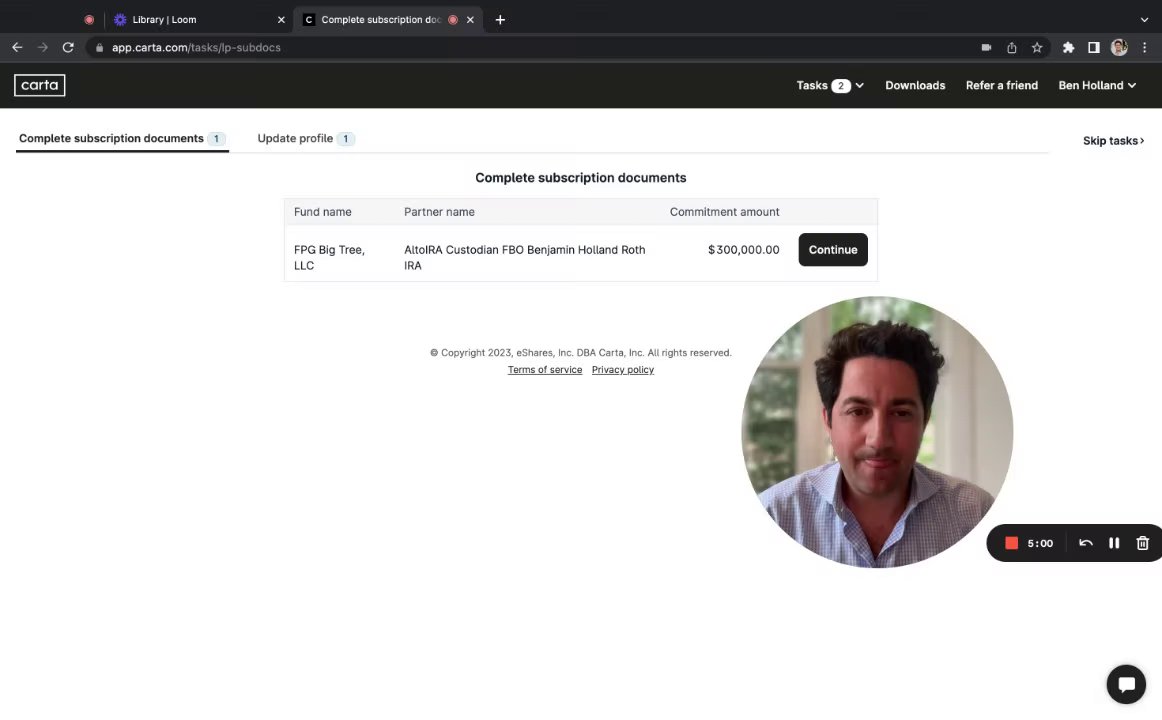Image resolution: width=1162 pixels, height=720 pixels.
Task: Open the Chrome profile avatar
Action: [x=1119, y=47]
